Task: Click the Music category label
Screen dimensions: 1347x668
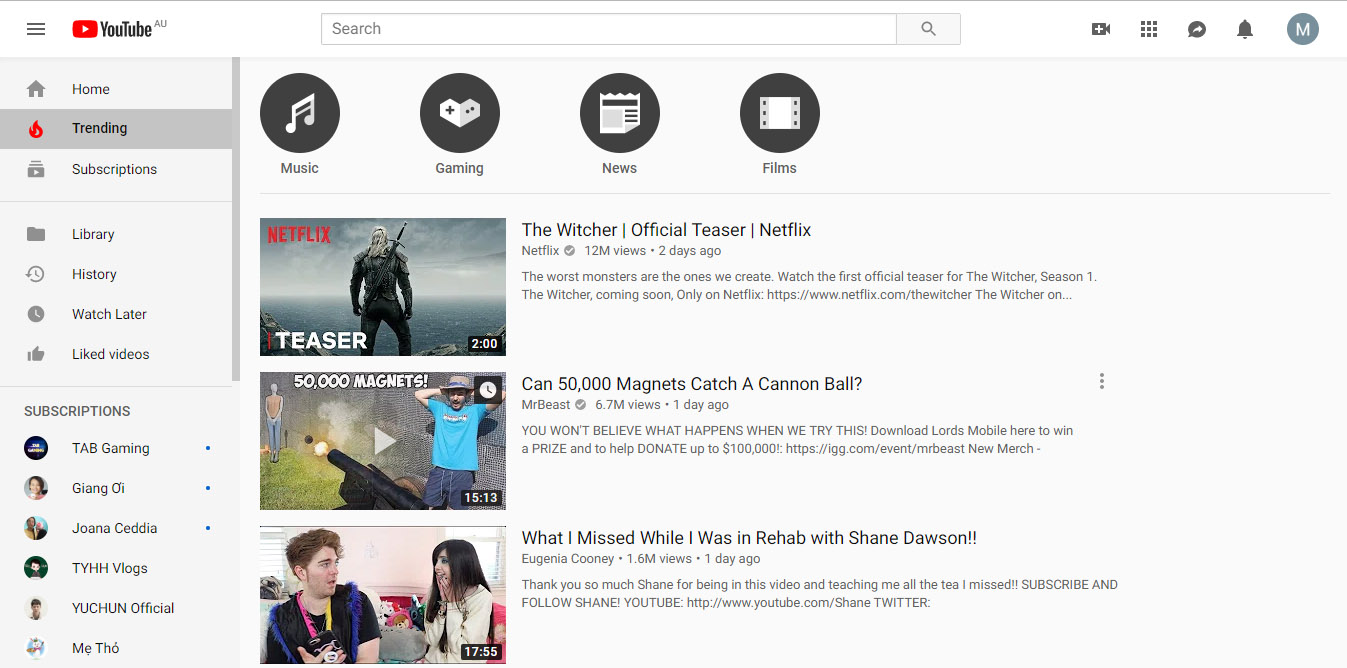Action: click(300, 168)
